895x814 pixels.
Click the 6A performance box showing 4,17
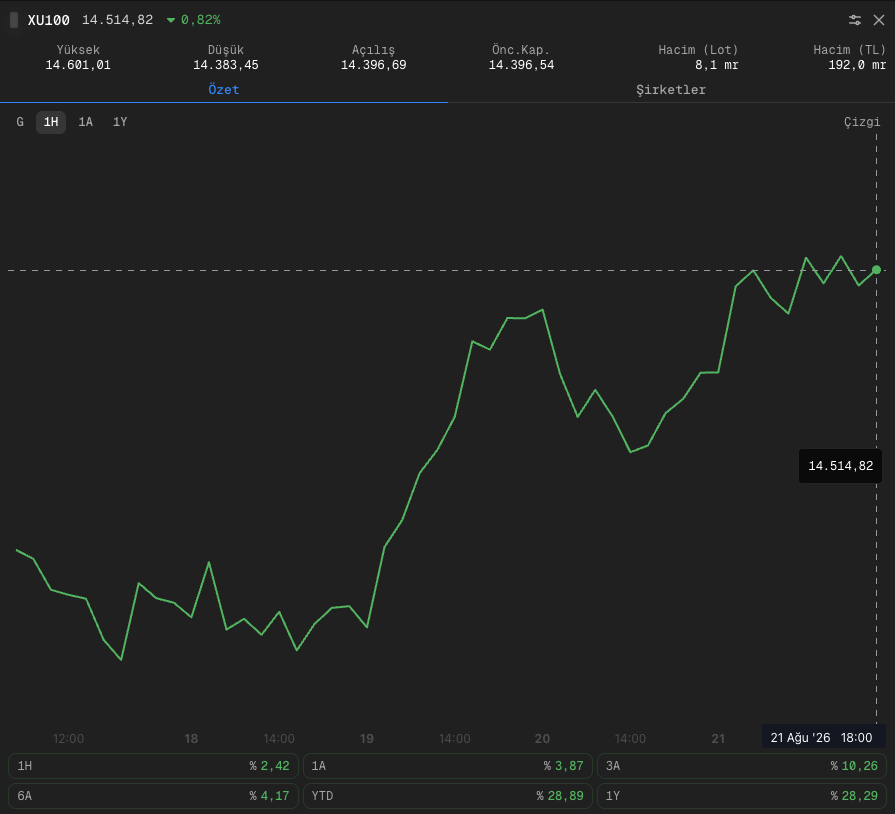(x=153, y=795)
